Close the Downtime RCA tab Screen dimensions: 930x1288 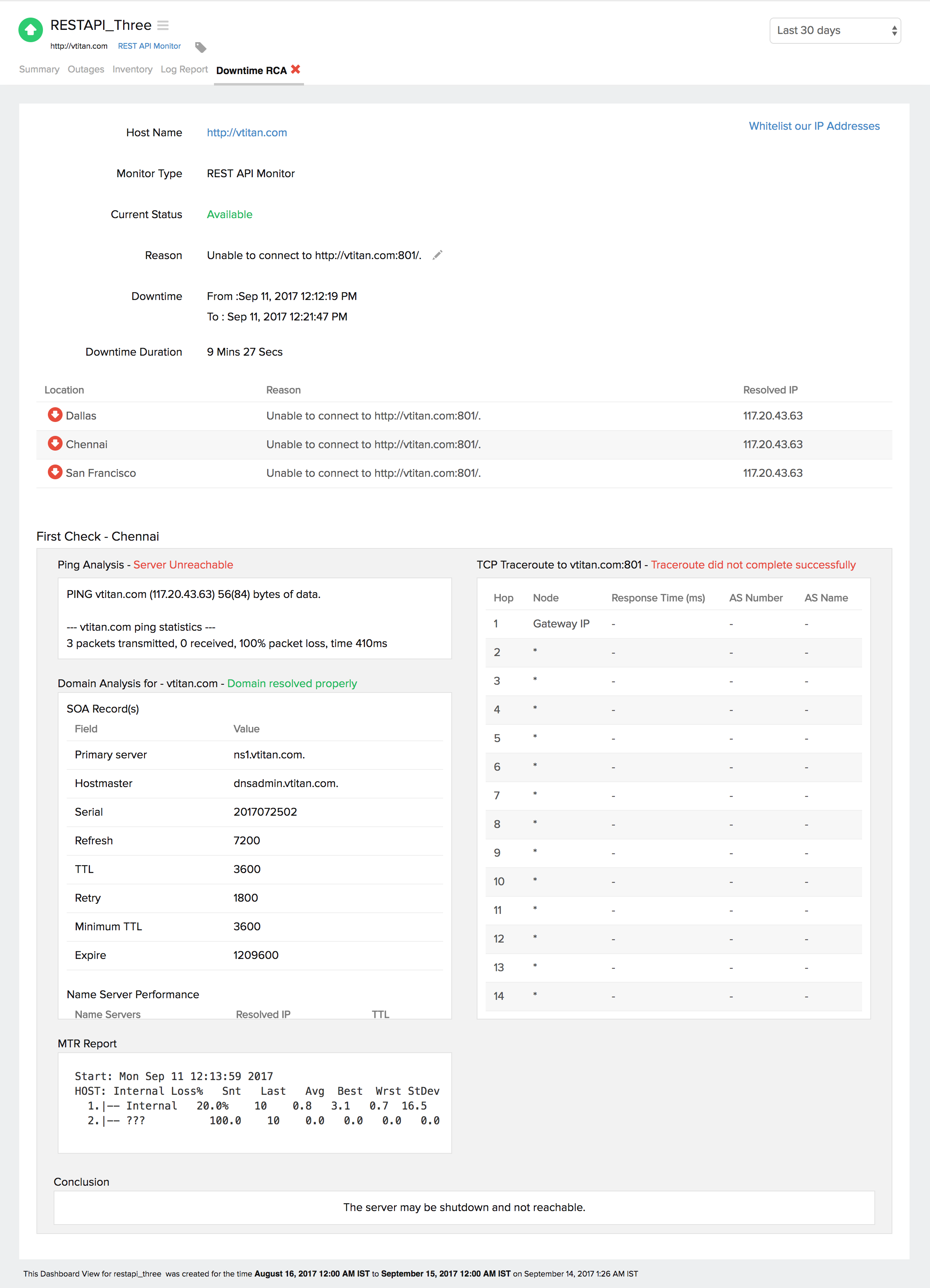click(296, 69)
